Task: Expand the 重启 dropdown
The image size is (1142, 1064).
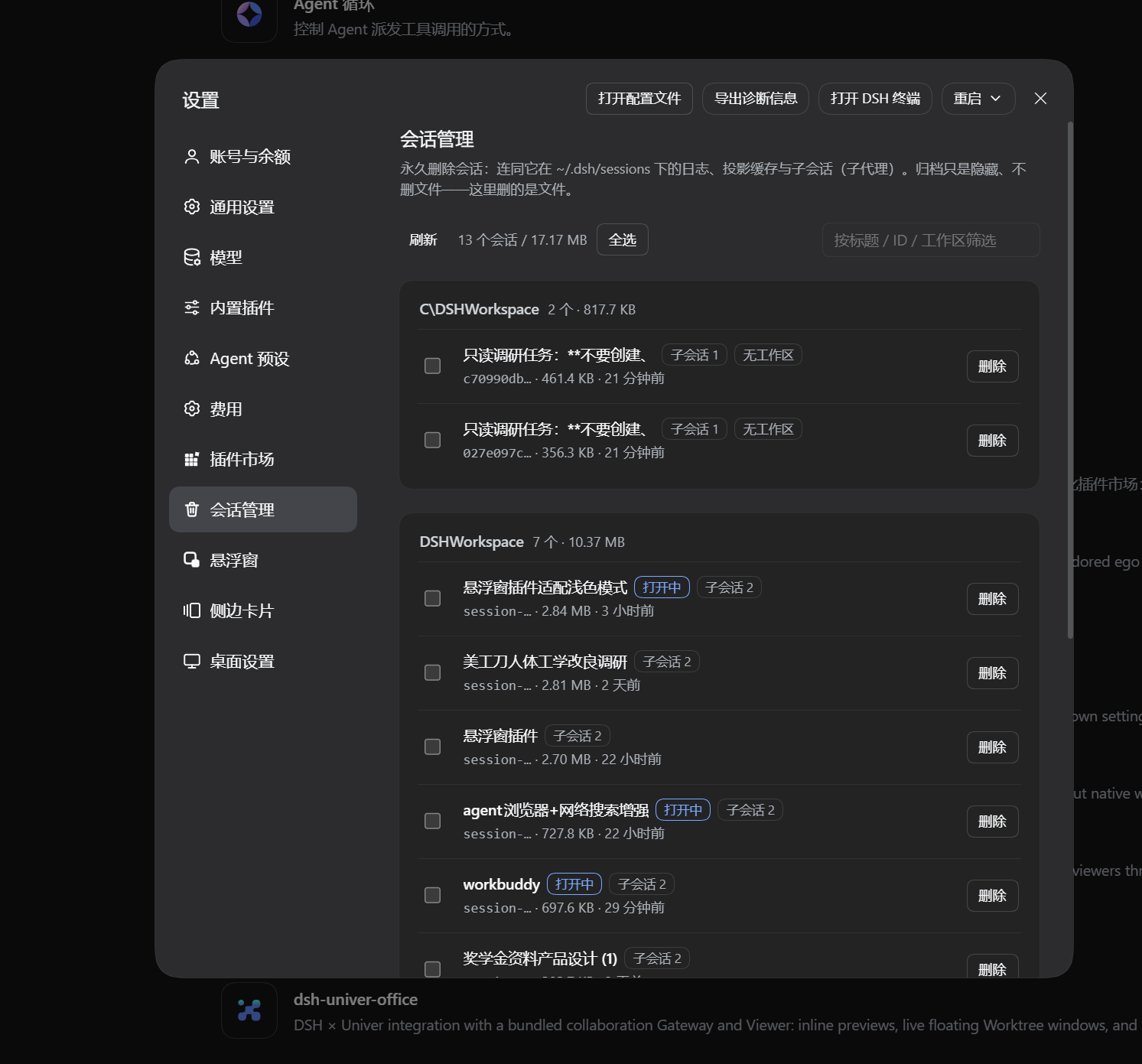Action: pos(978,99)
